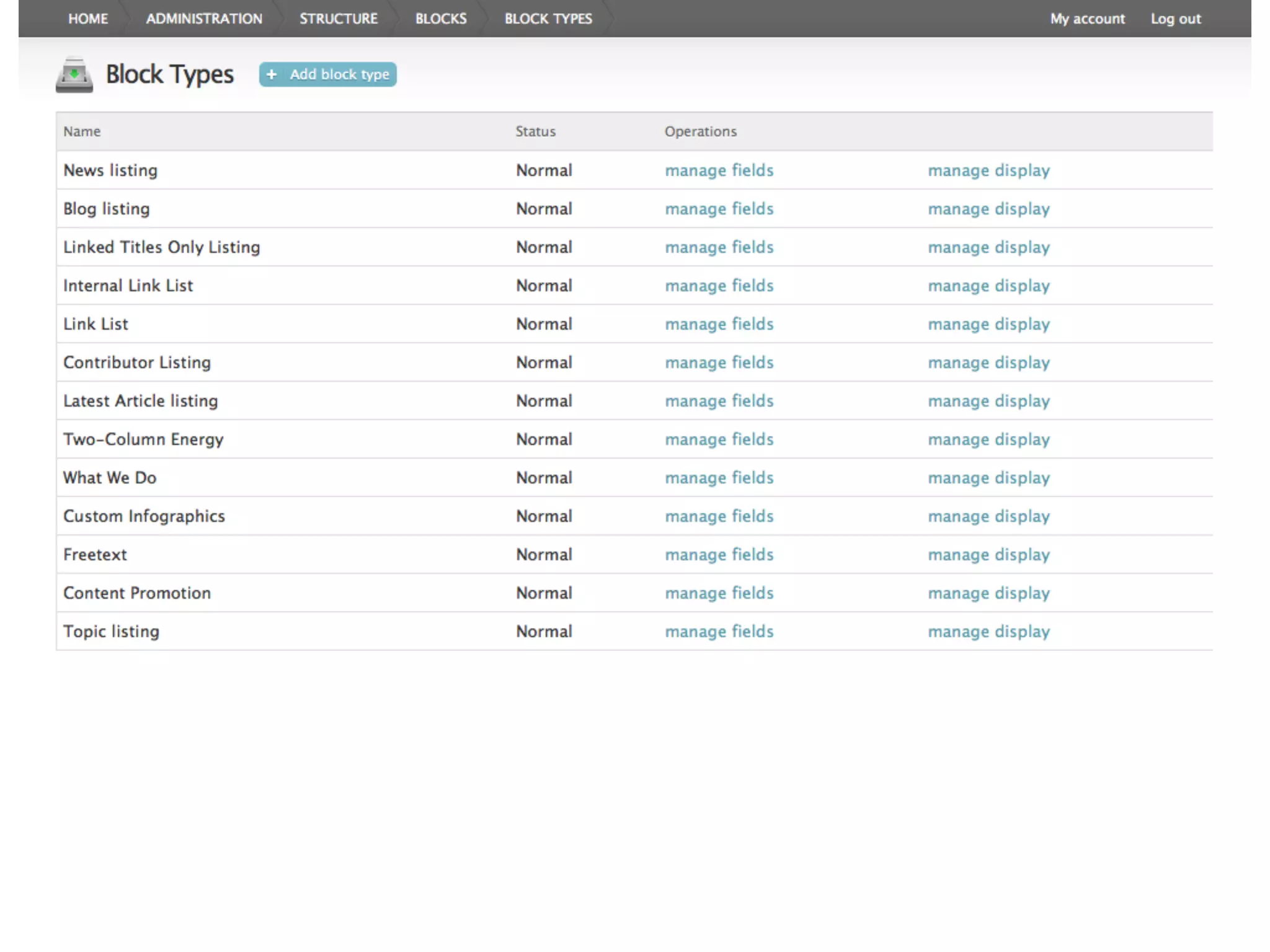
Task: Click Log out link
Action: click(x=1176, y=19)
